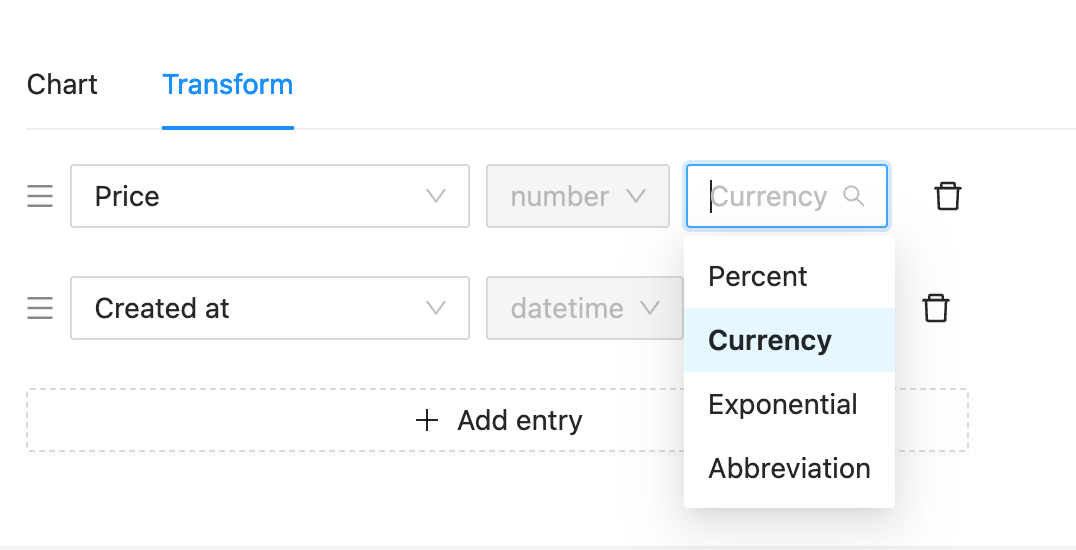Click the magnifier icon in the Currency field
The image size is (1076, 550).
click(854, 196)
